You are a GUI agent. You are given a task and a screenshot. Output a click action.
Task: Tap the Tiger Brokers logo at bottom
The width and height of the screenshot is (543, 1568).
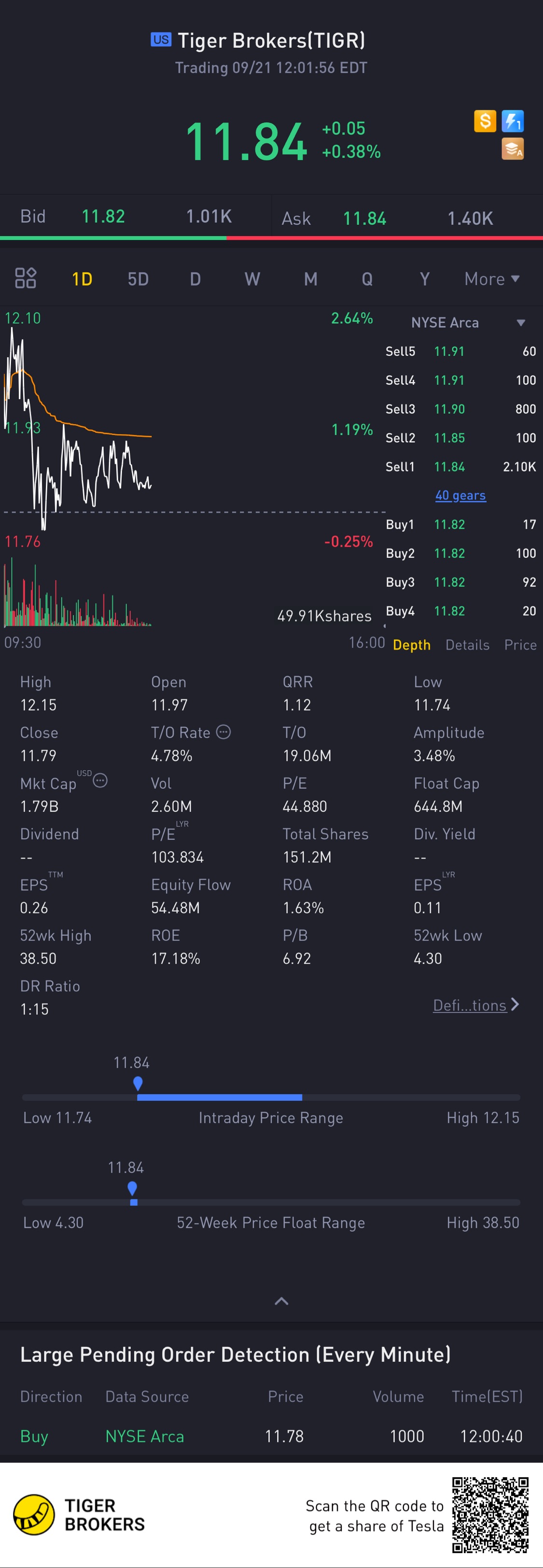pos(34,1514)
